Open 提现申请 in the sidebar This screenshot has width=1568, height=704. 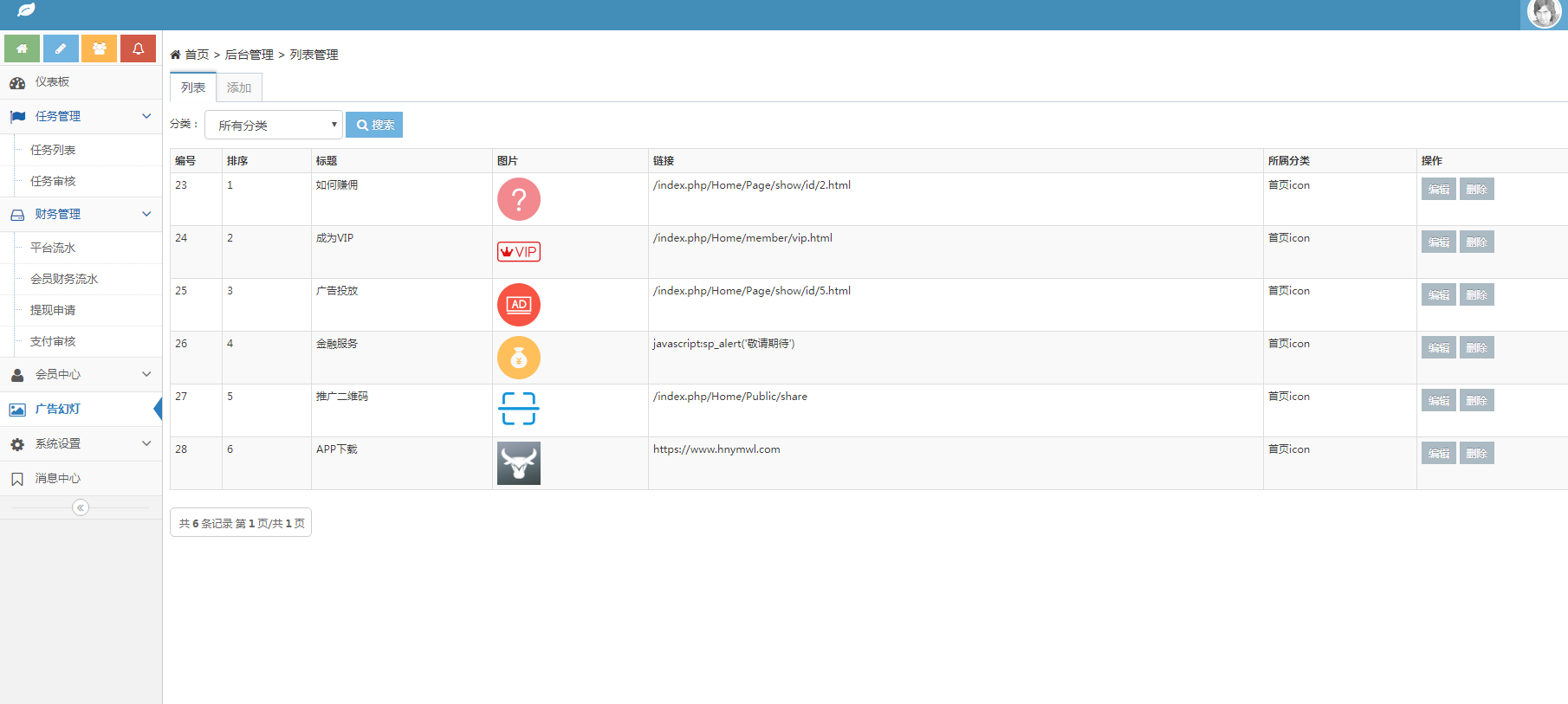pos(53,310)
